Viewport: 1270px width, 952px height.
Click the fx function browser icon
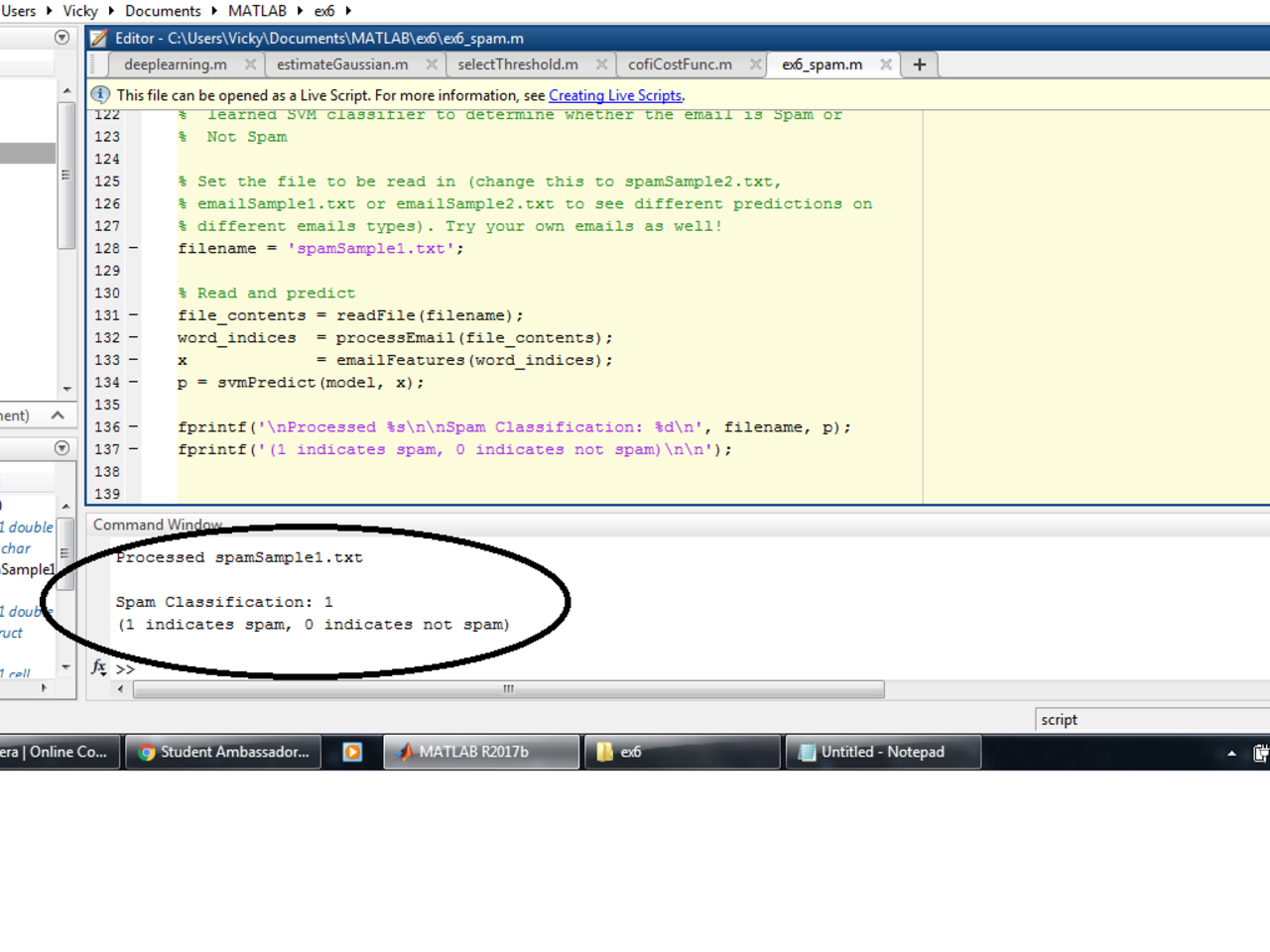(x=99, y=667)
